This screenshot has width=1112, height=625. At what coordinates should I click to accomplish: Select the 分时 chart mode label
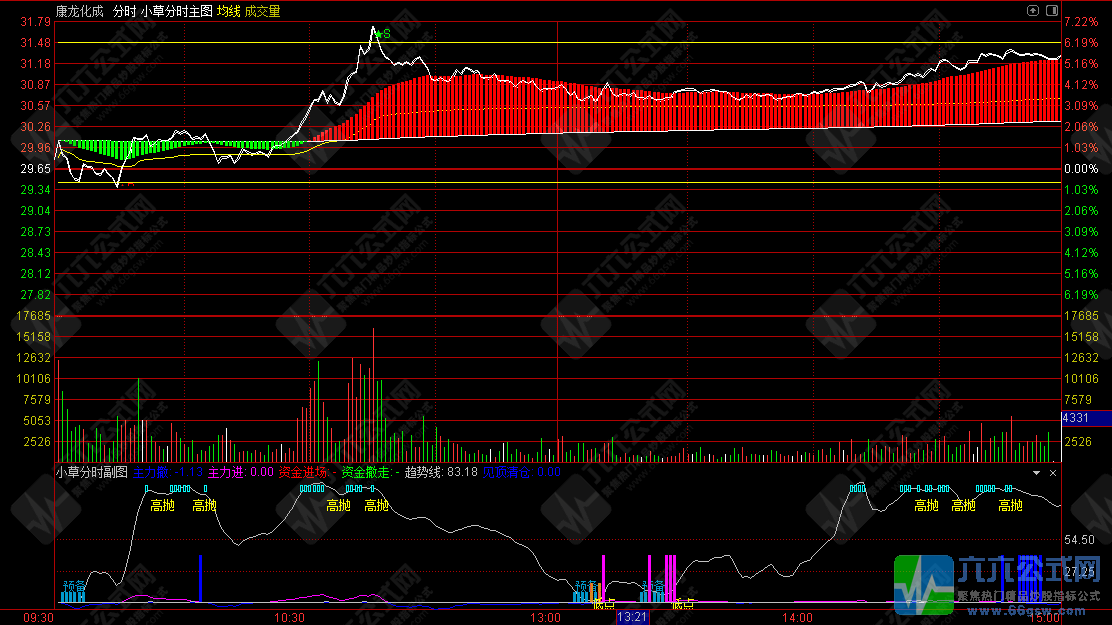pos(124,11)
